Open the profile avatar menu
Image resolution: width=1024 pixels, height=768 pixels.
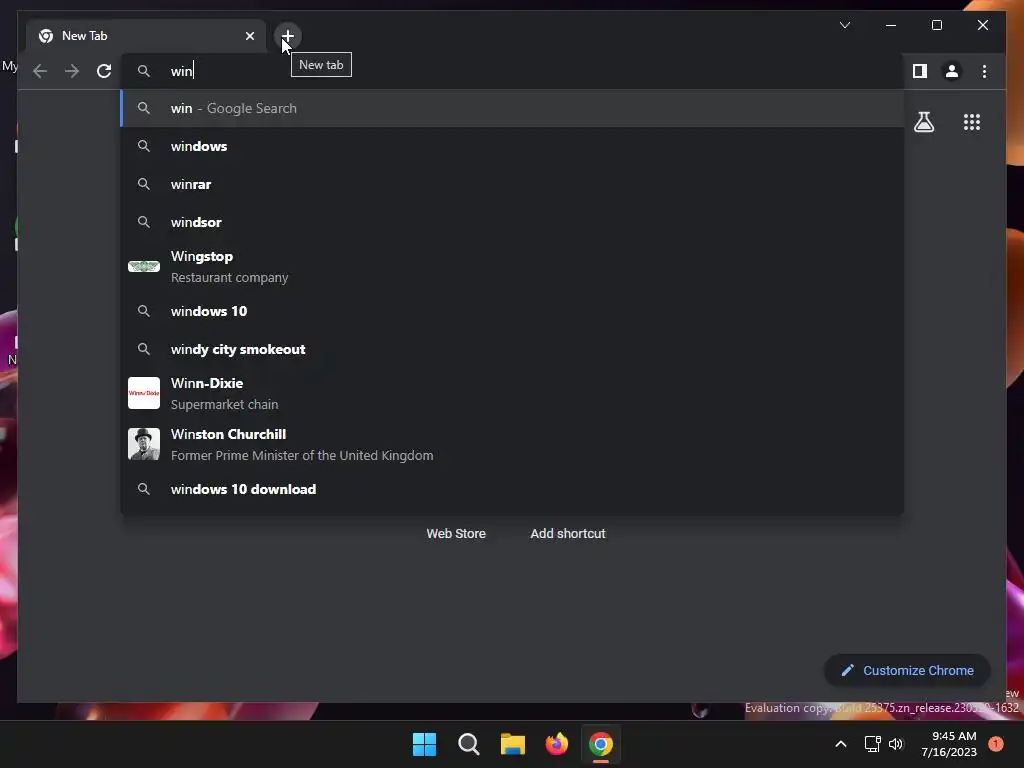tap(952, 71)
